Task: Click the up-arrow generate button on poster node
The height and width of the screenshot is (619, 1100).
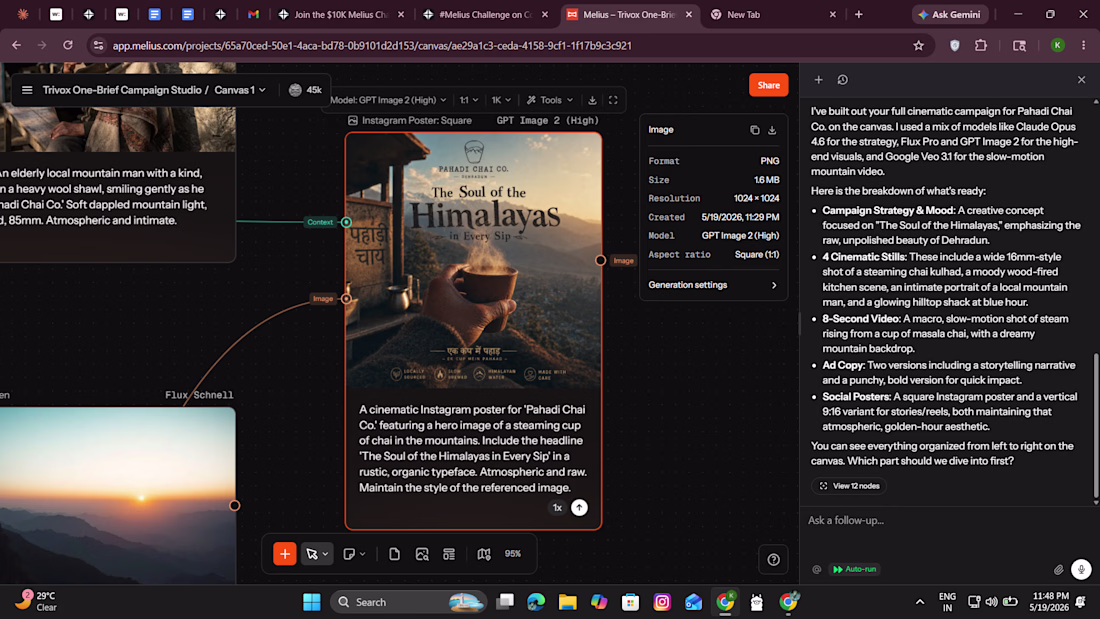Action: pos(579,507)
